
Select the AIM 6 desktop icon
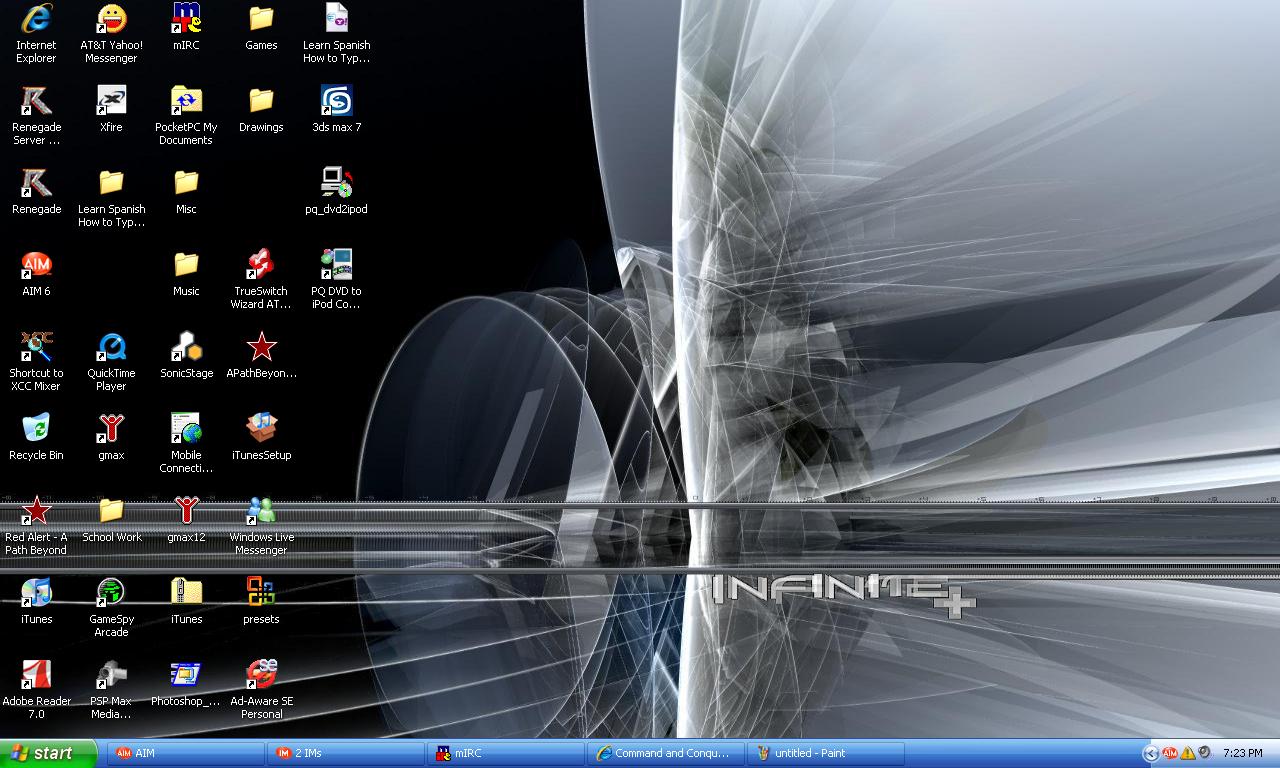click(x=36, y=265)
